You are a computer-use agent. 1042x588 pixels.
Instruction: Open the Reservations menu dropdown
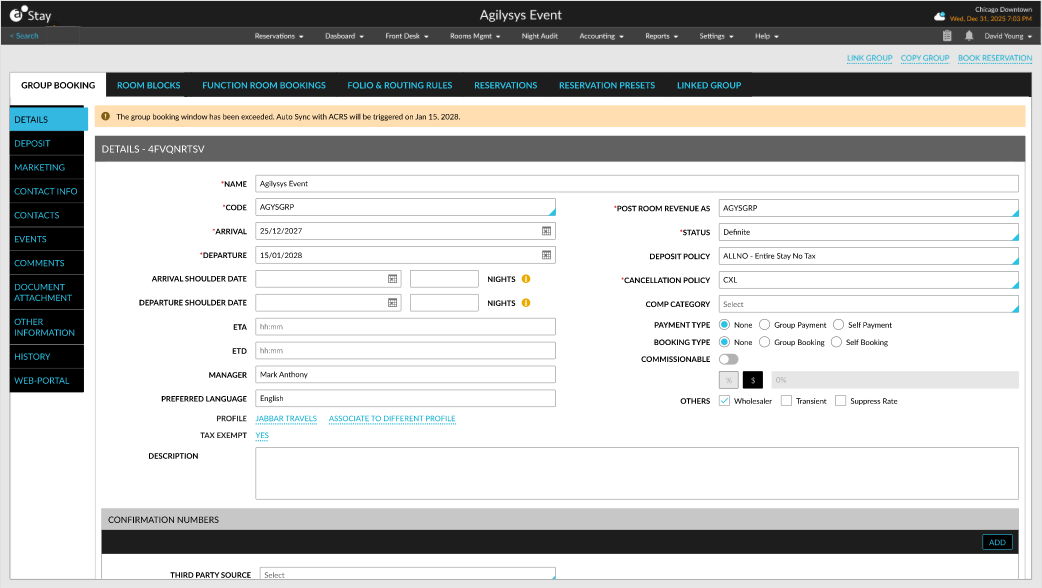(279, 36)
